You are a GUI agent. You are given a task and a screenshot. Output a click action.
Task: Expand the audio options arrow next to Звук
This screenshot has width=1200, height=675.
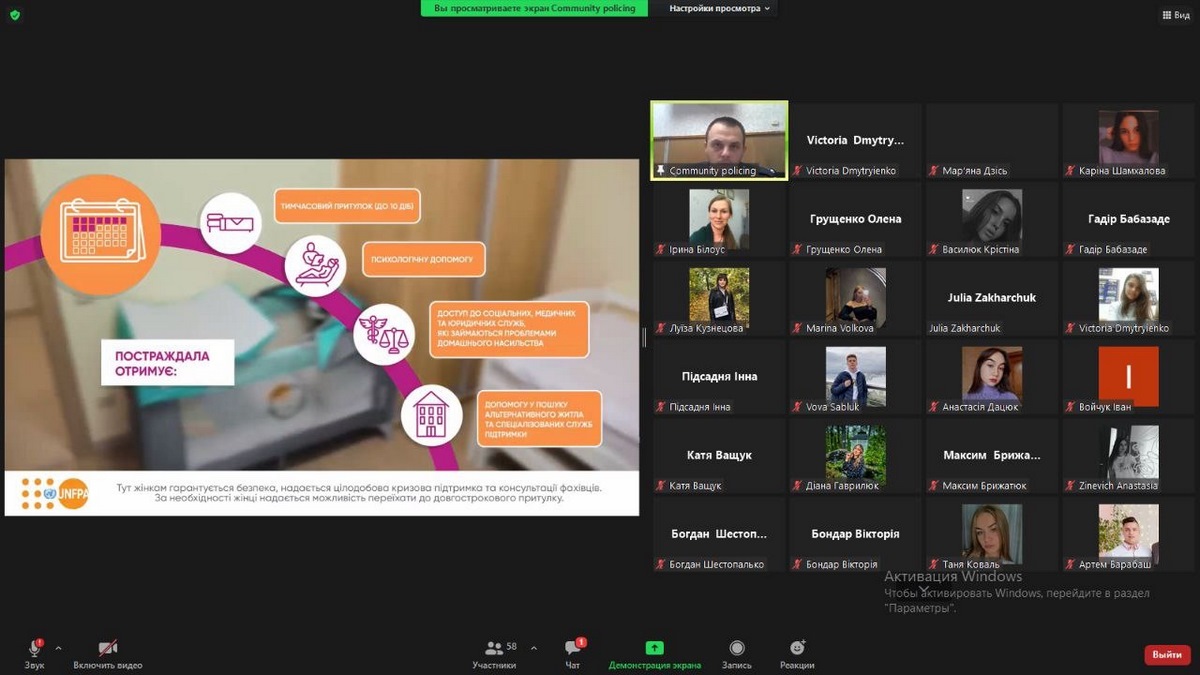coord(58,648)
